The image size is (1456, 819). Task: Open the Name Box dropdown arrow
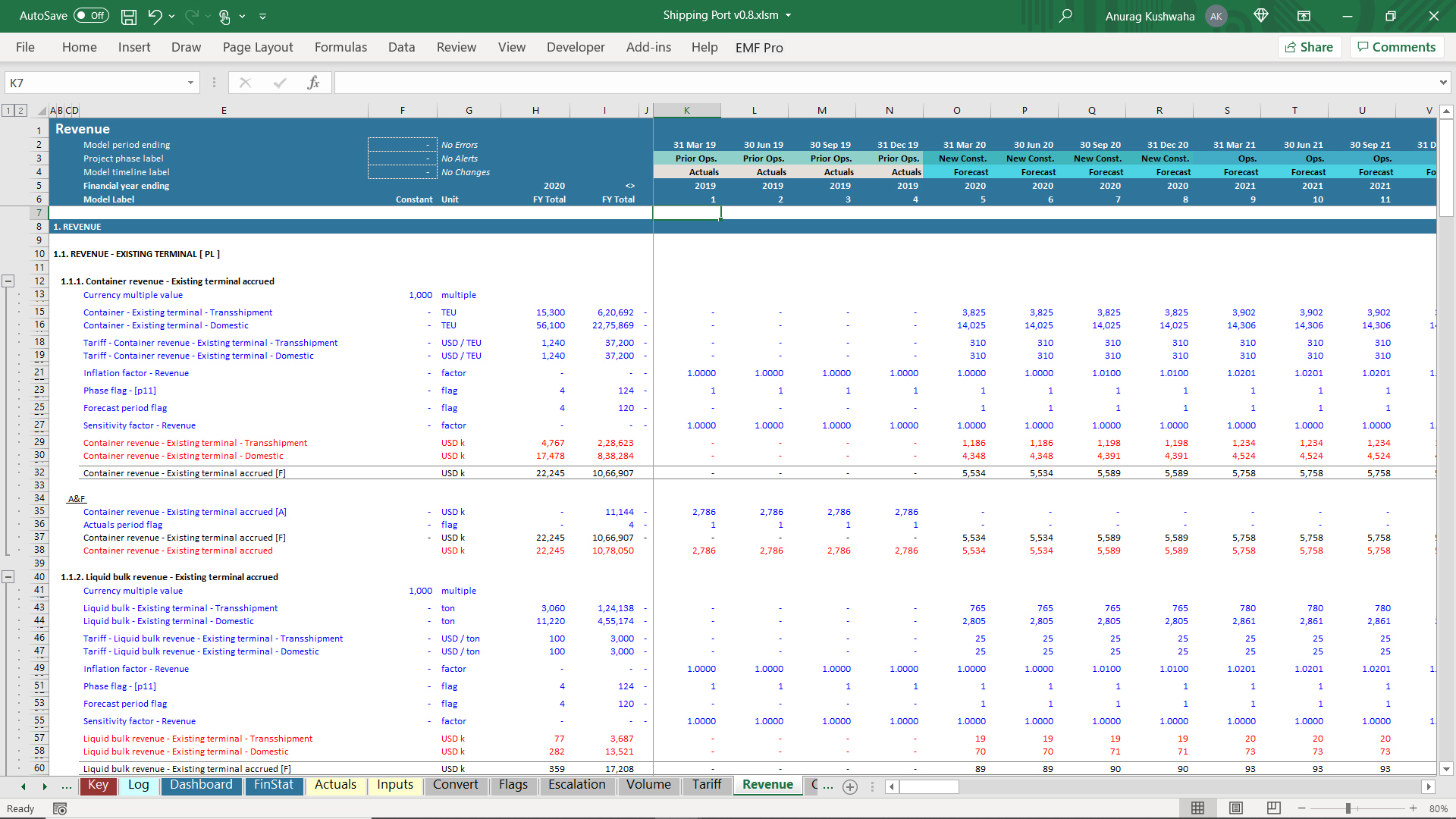pos(190,83)
